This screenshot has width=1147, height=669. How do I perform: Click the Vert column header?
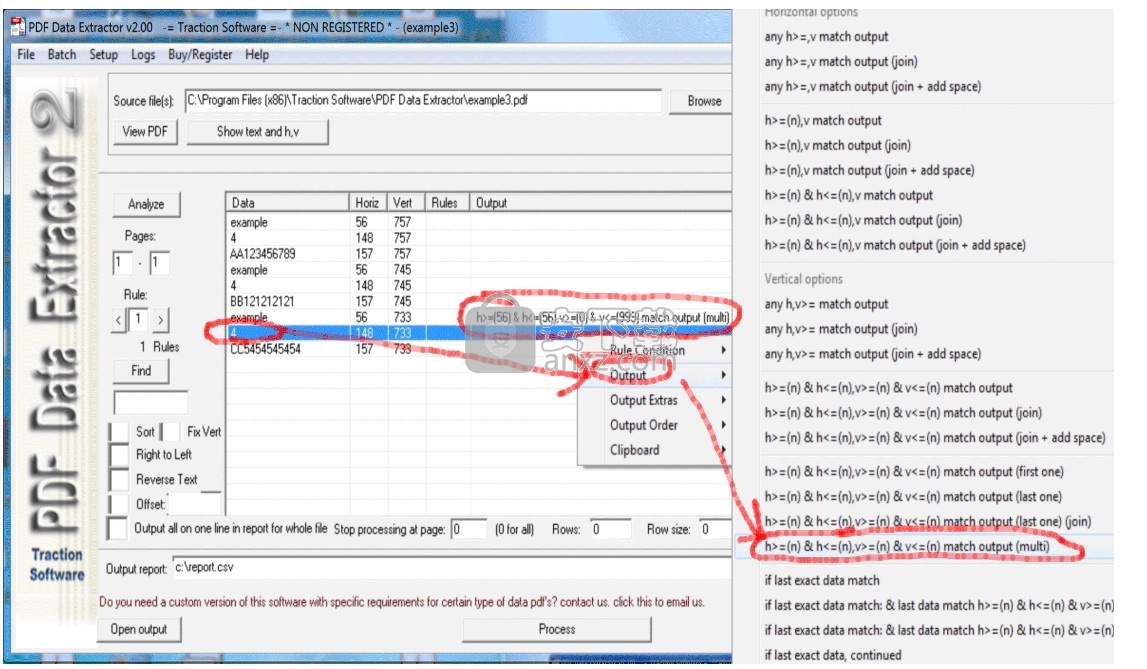pyautogui.click(x=405, y=203)
